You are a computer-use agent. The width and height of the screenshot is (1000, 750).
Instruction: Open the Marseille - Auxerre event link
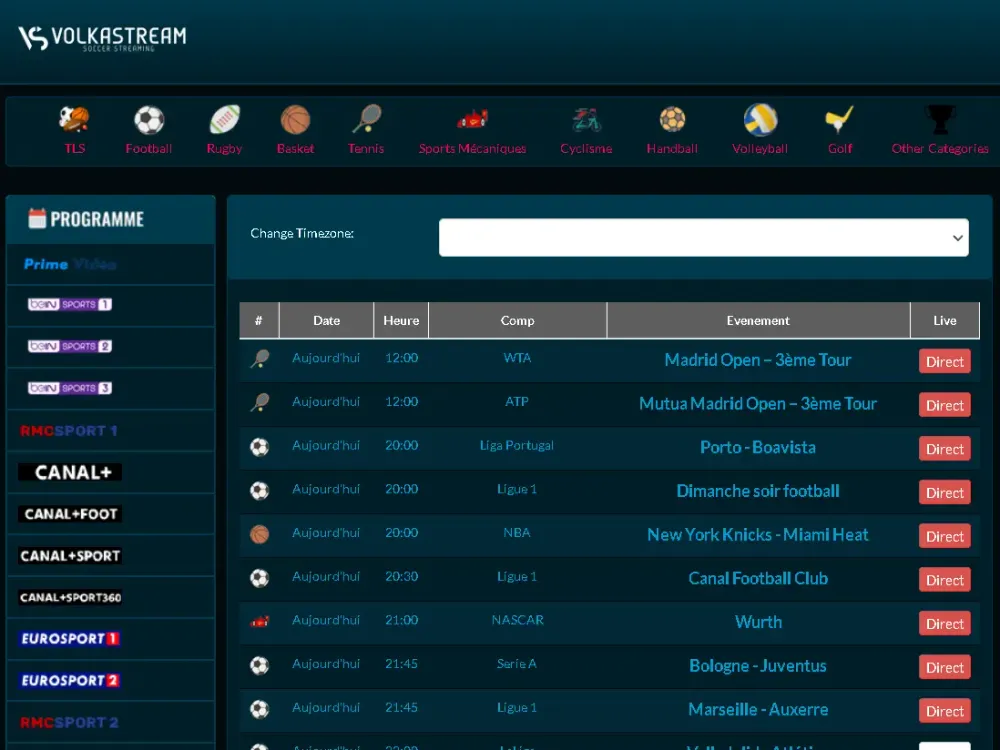coord(758,710)
